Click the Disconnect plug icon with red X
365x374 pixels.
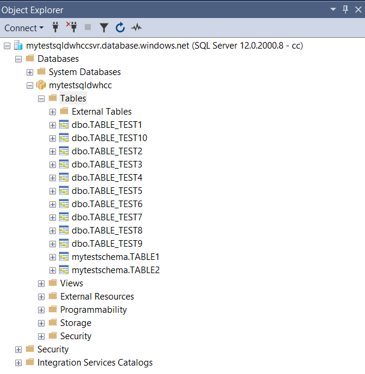coord(71,27)
